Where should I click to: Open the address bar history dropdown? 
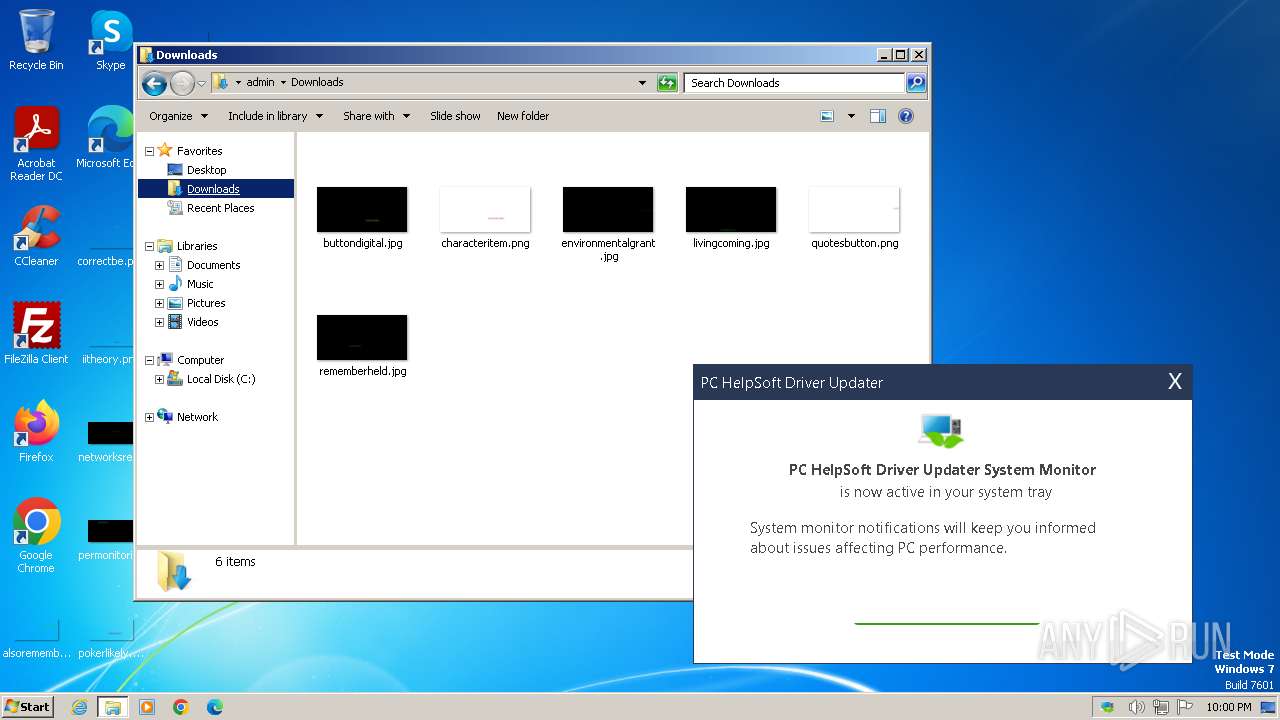pos(642,83)
